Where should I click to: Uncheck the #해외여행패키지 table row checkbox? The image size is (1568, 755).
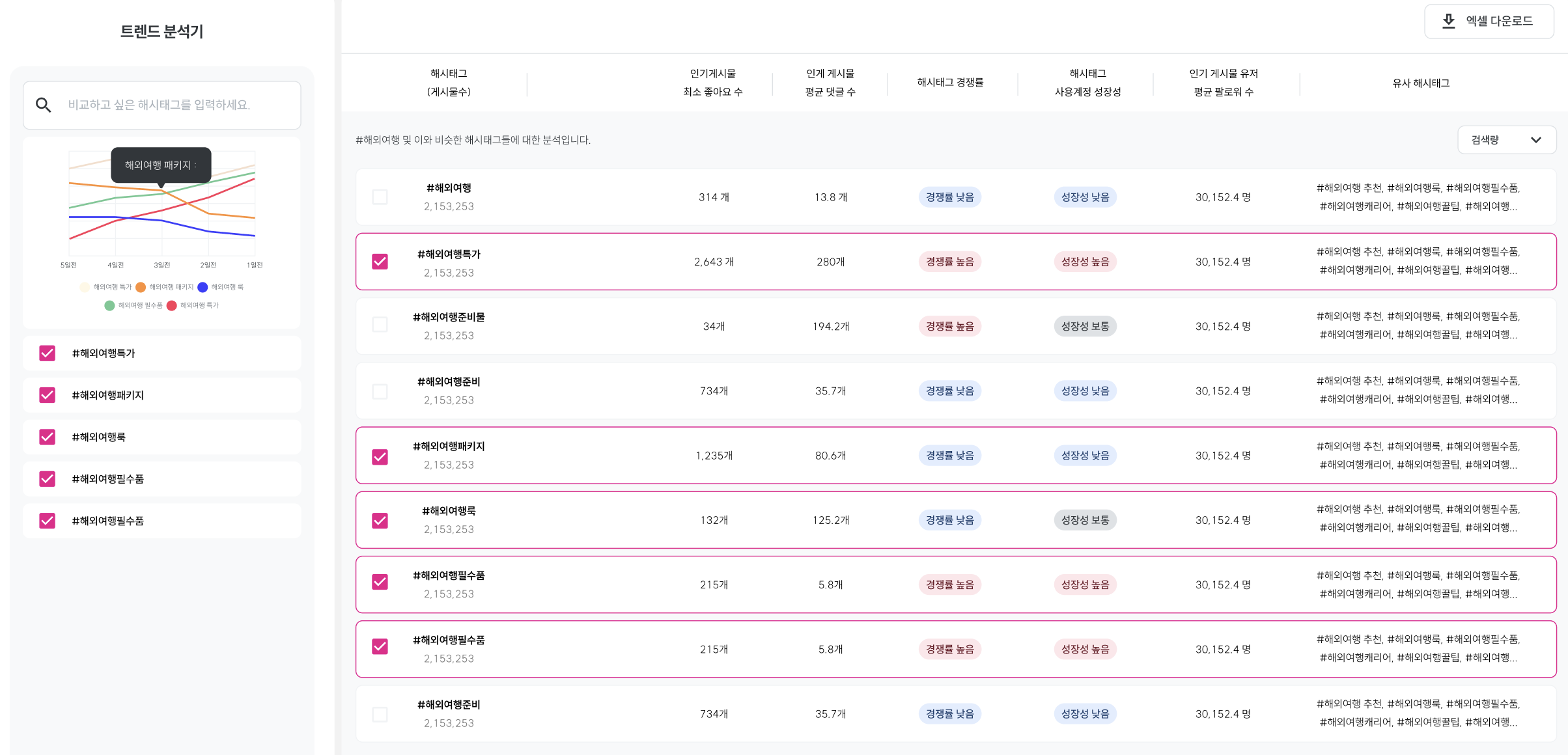click(380, 457)
